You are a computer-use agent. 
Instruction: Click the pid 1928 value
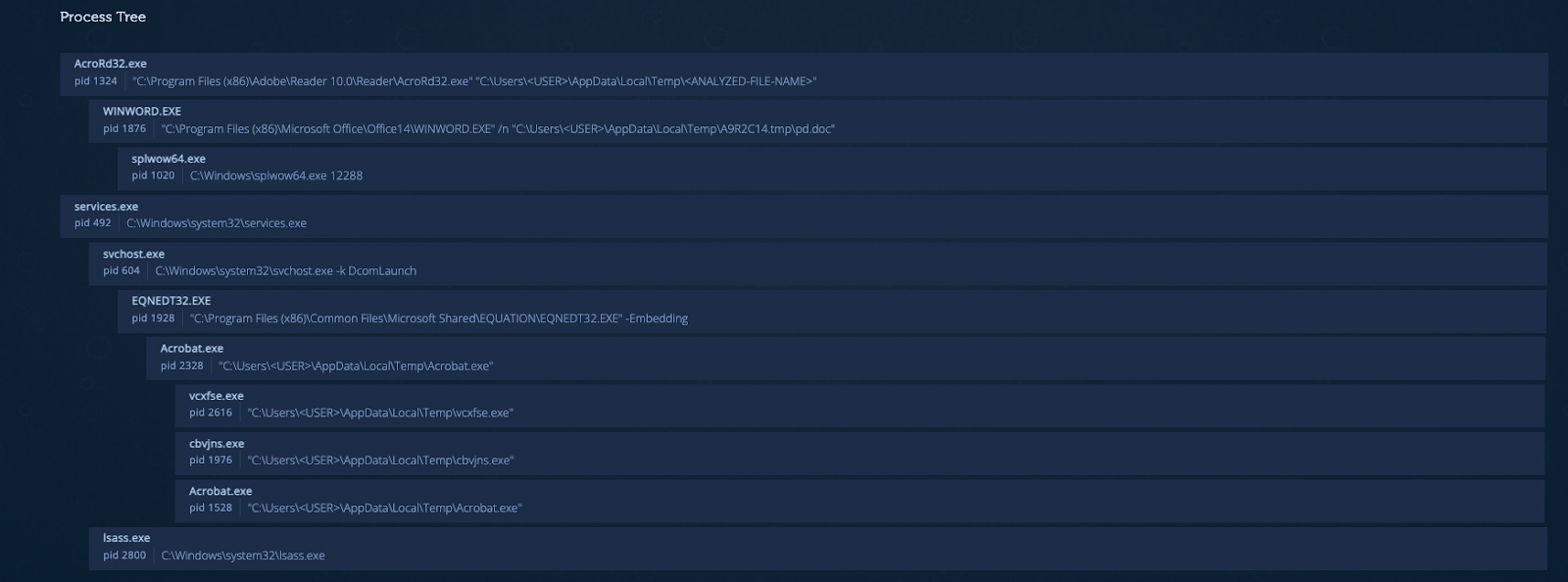point(153,318)
